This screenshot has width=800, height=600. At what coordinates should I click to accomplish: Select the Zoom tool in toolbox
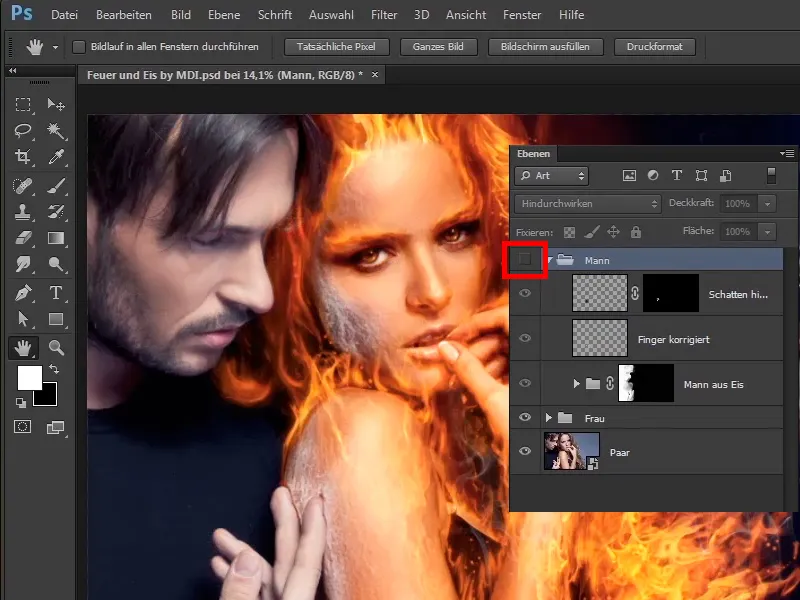tap(56, 348)
